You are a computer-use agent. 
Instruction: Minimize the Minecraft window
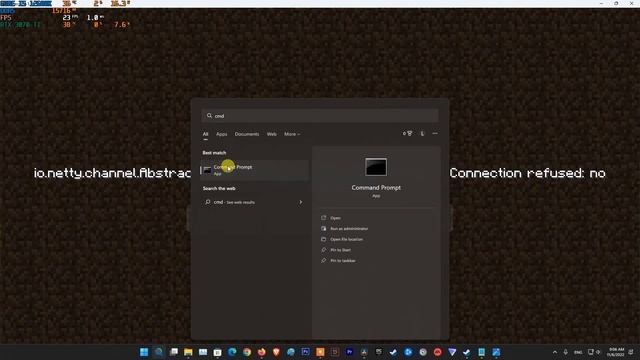[601, 3]
